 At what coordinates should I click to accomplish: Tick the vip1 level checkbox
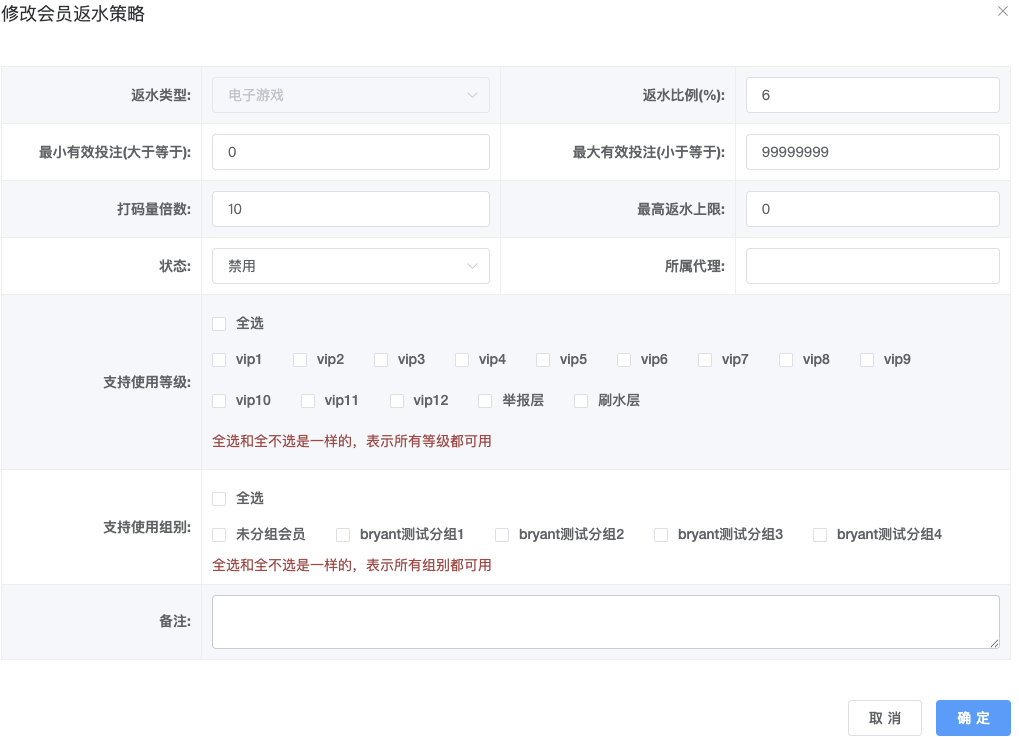(219, 360)
